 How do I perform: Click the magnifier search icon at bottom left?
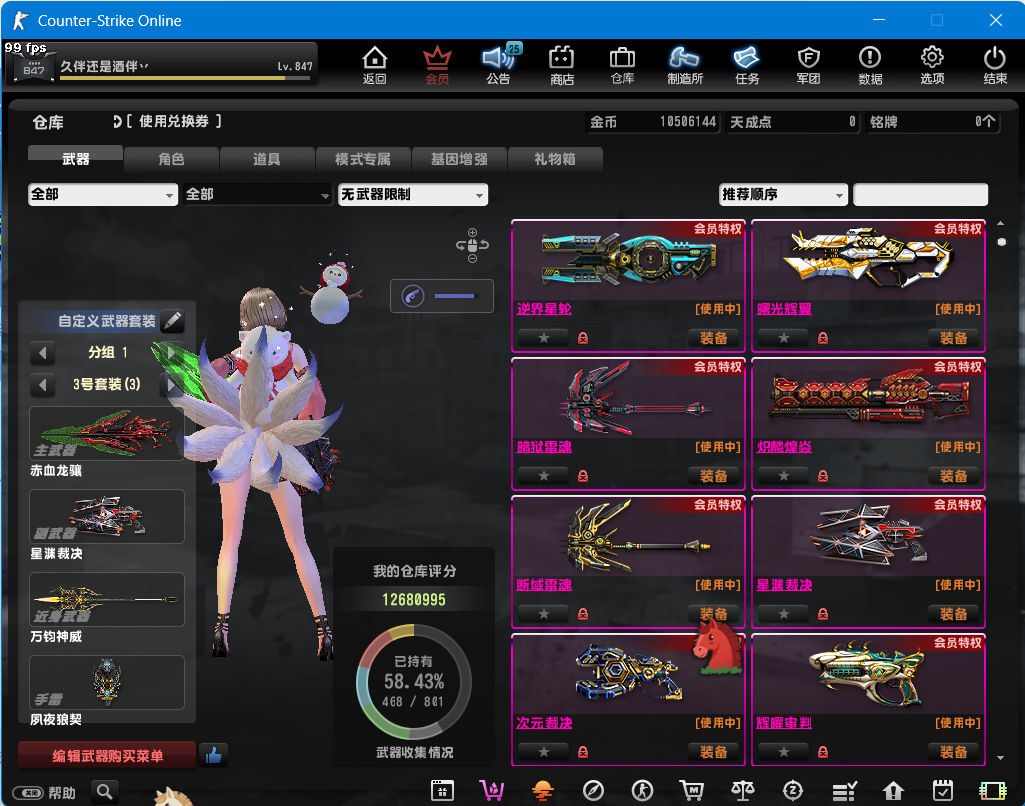coord(105,792)
